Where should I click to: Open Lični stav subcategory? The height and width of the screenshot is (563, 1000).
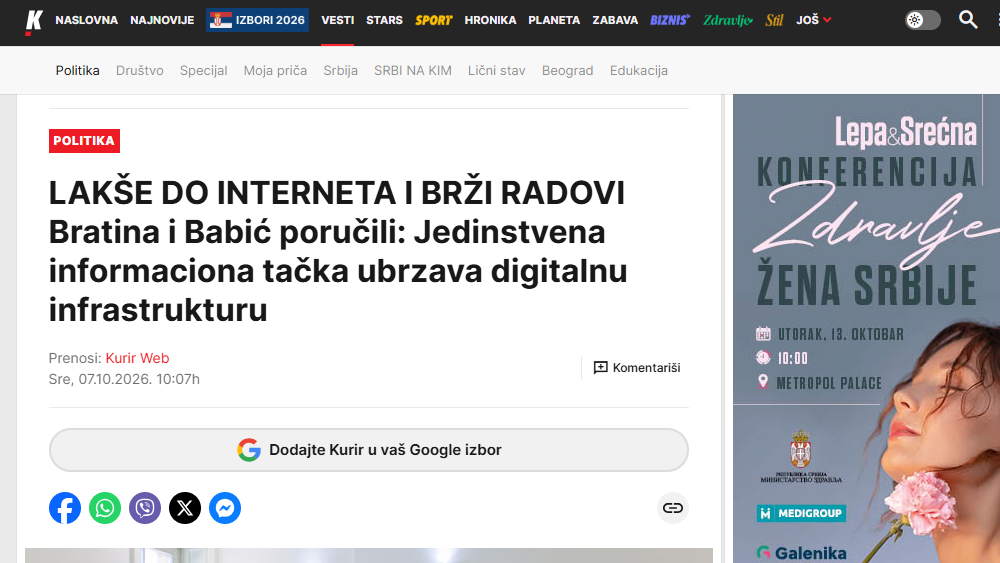(497, 70)
